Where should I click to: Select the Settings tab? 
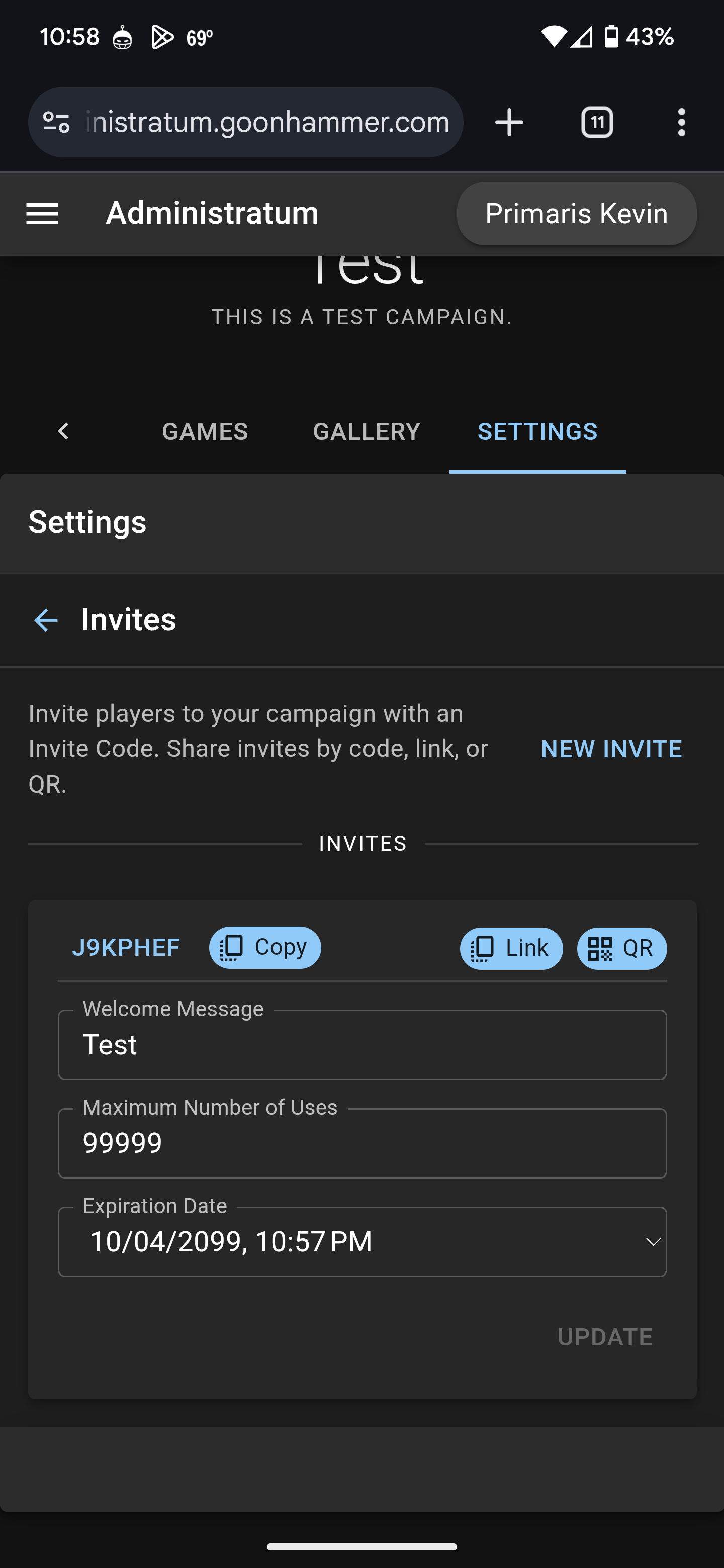point(537,432)
